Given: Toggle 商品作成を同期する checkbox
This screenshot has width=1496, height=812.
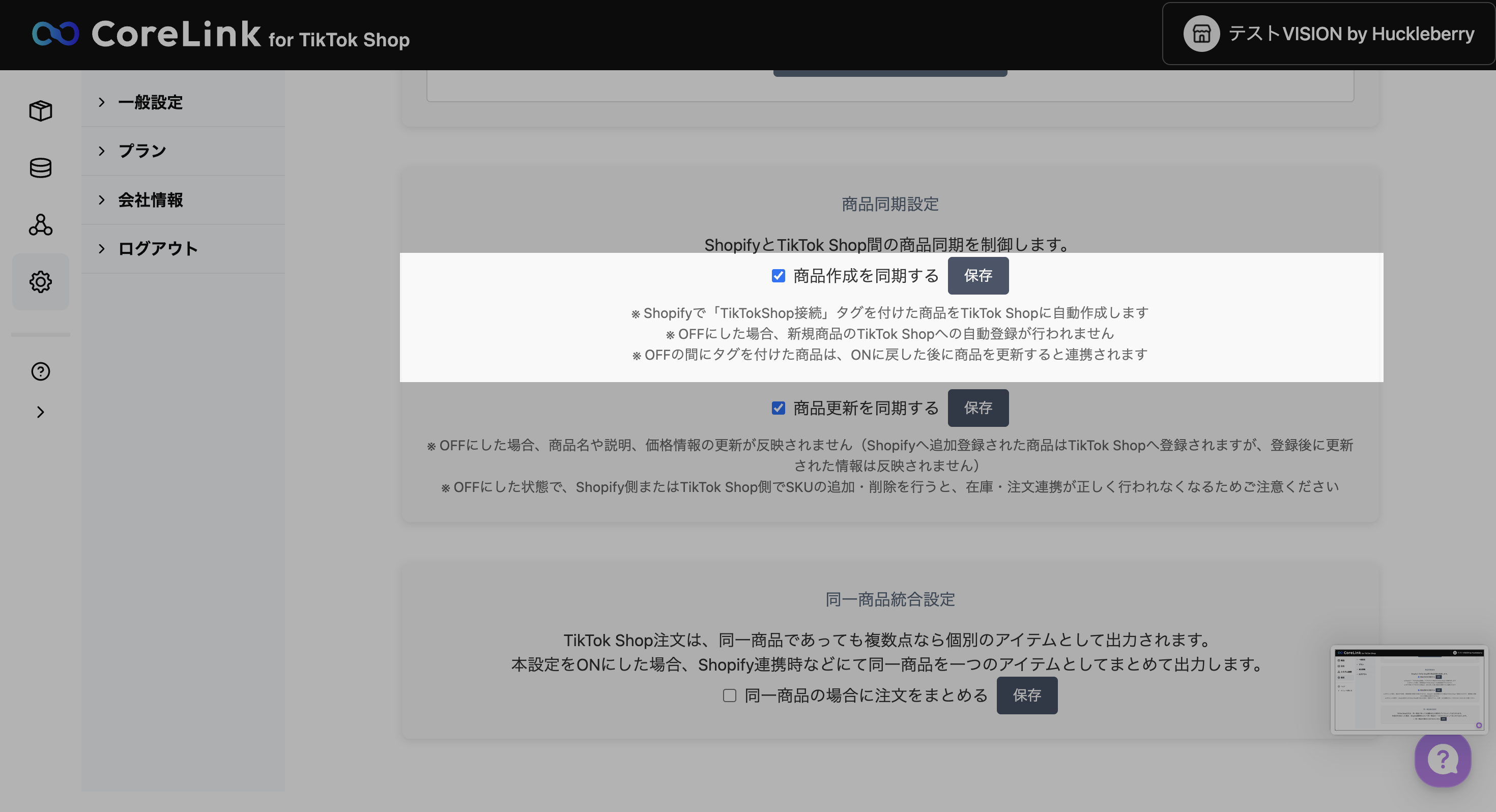Looking at the screenshot, I should pyautogui.click(x=778, y=276).
